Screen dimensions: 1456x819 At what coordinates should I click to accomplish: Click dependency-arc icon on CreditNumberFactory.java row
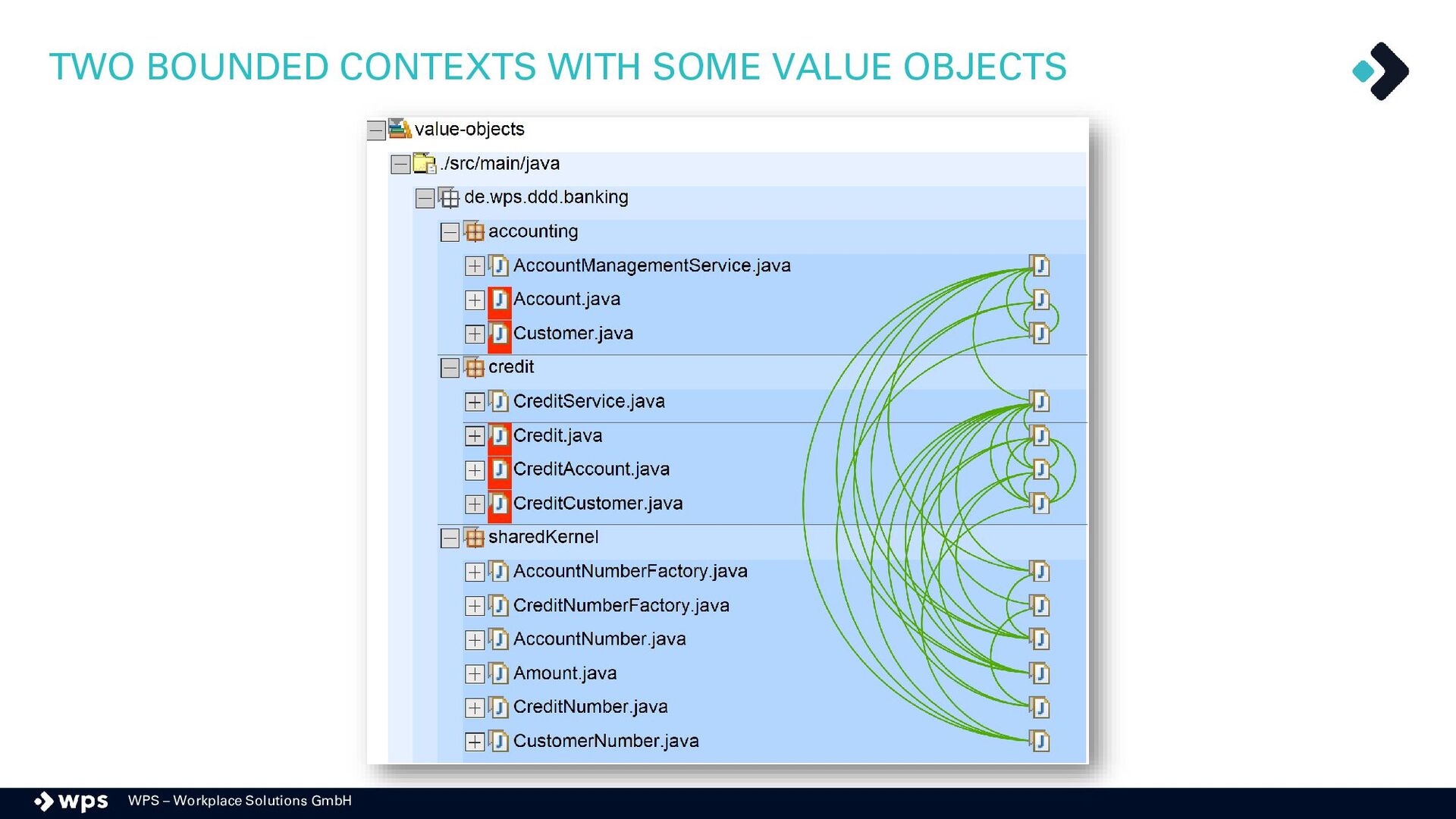1040,606
